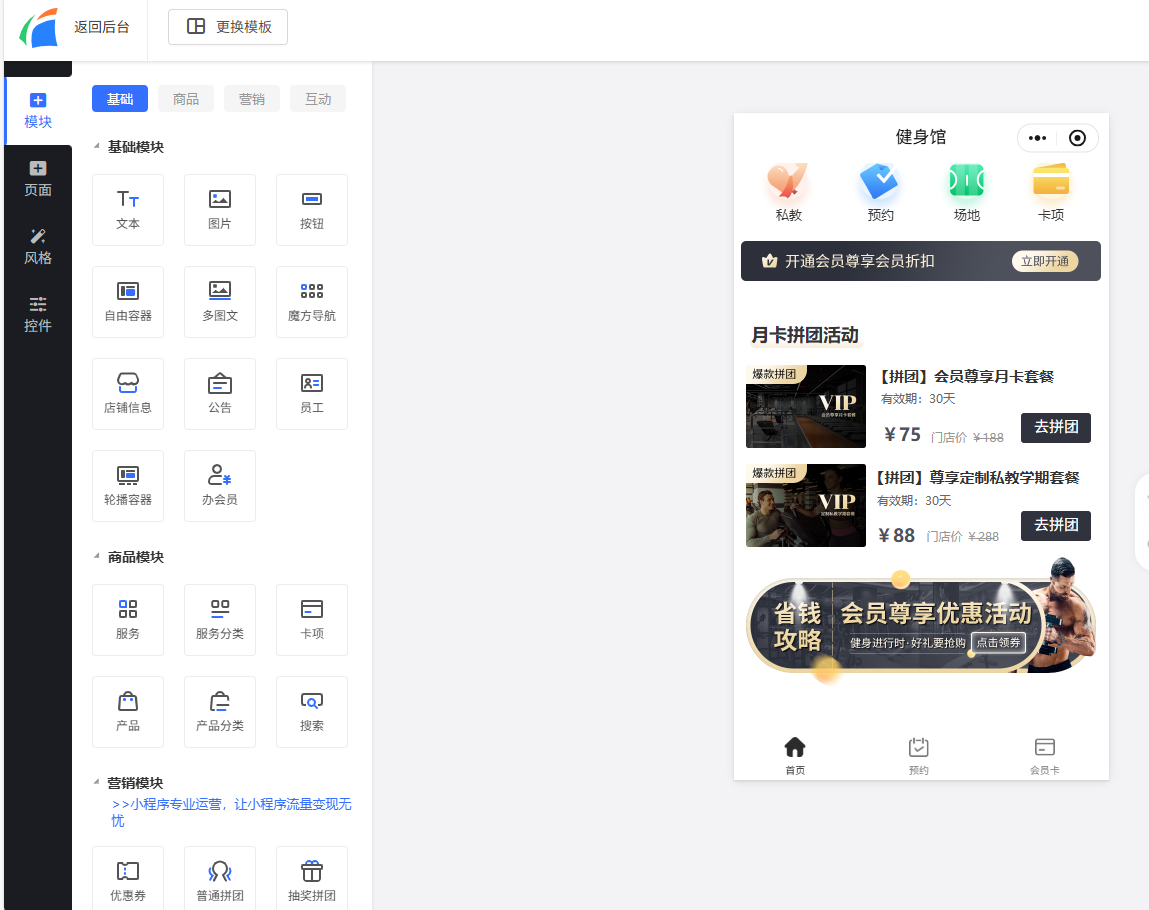Collapse the 商品模块 section
The width and height of the screenshot is (1149, 910).
pos(97,557)
